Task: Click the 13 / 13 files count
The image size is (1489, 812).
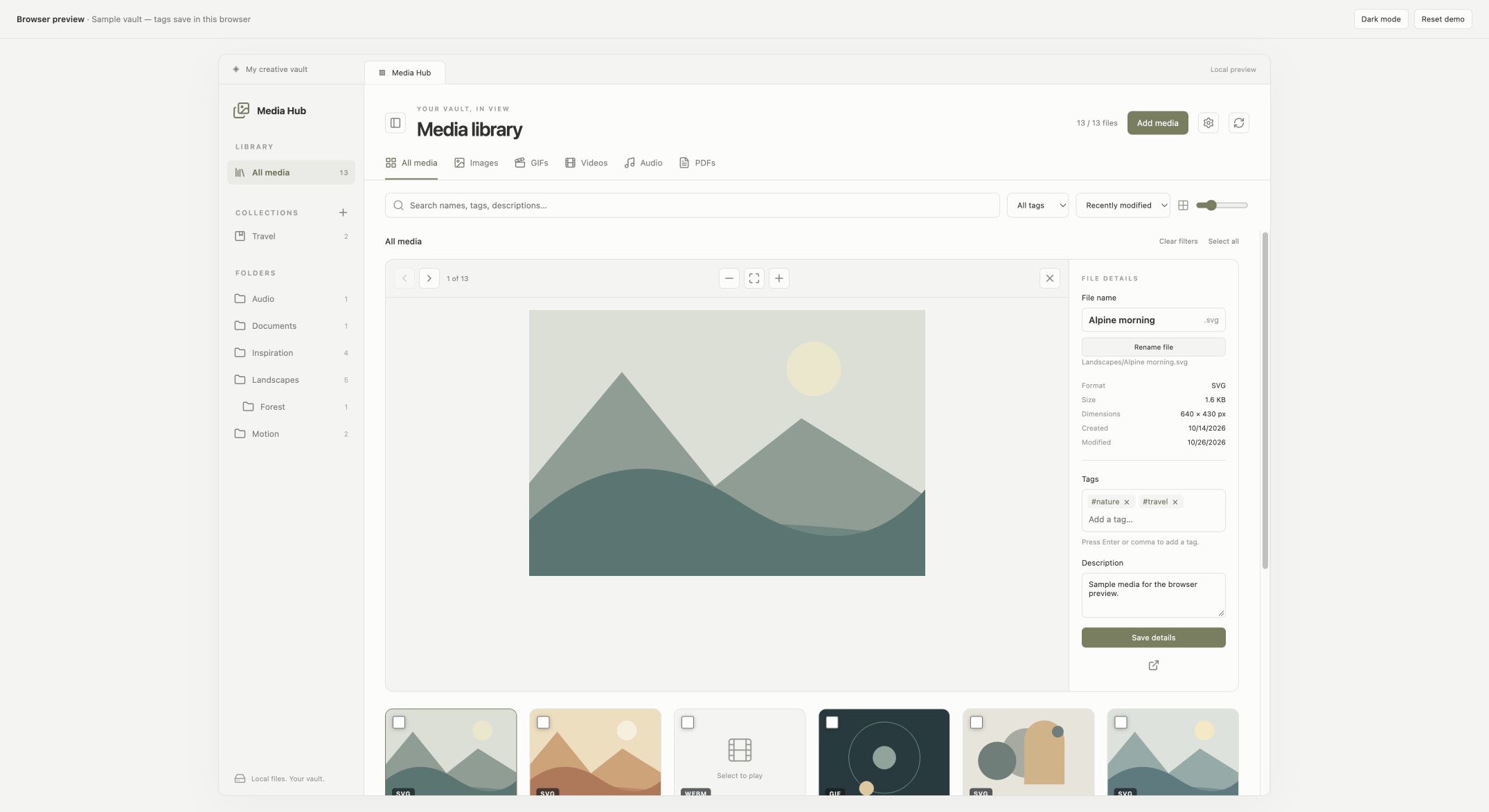Action: pos(1097,123)
